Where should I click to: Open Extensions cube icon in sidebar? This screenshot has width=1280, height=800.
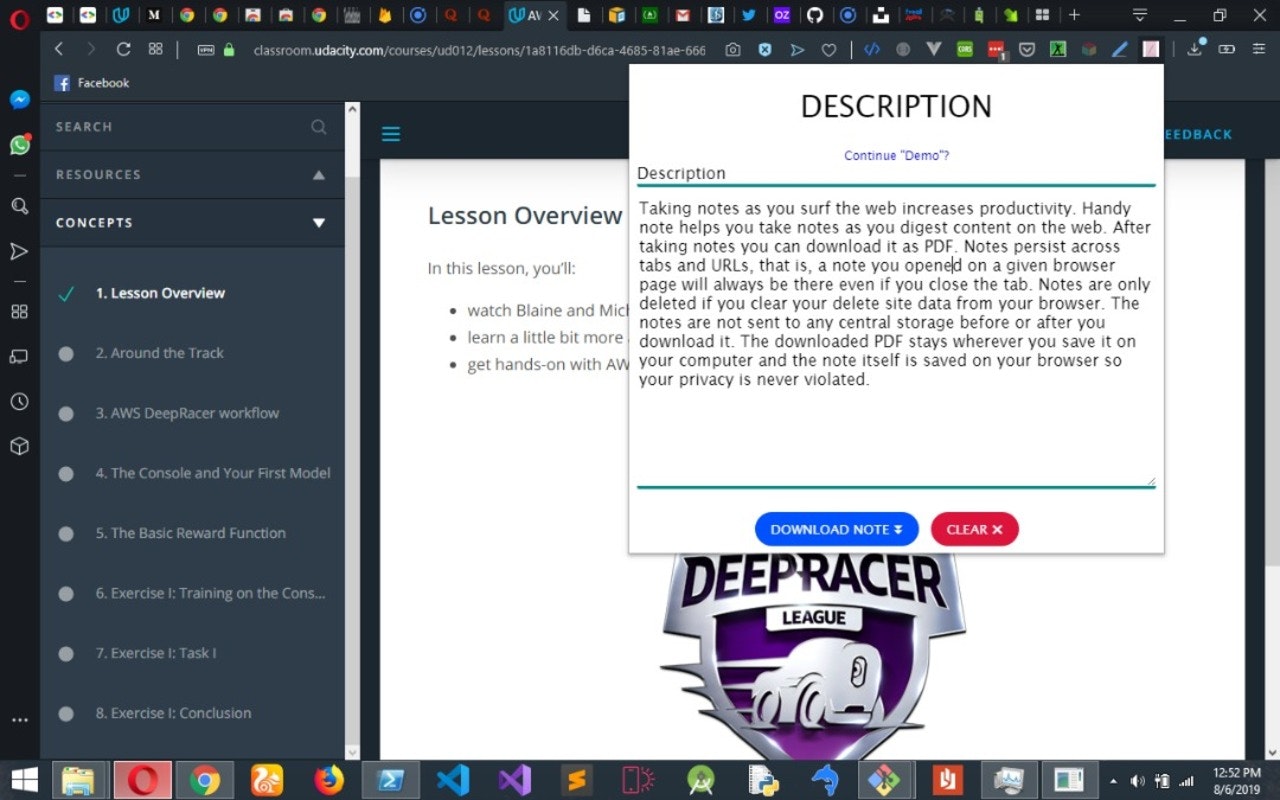pos(19,446)
